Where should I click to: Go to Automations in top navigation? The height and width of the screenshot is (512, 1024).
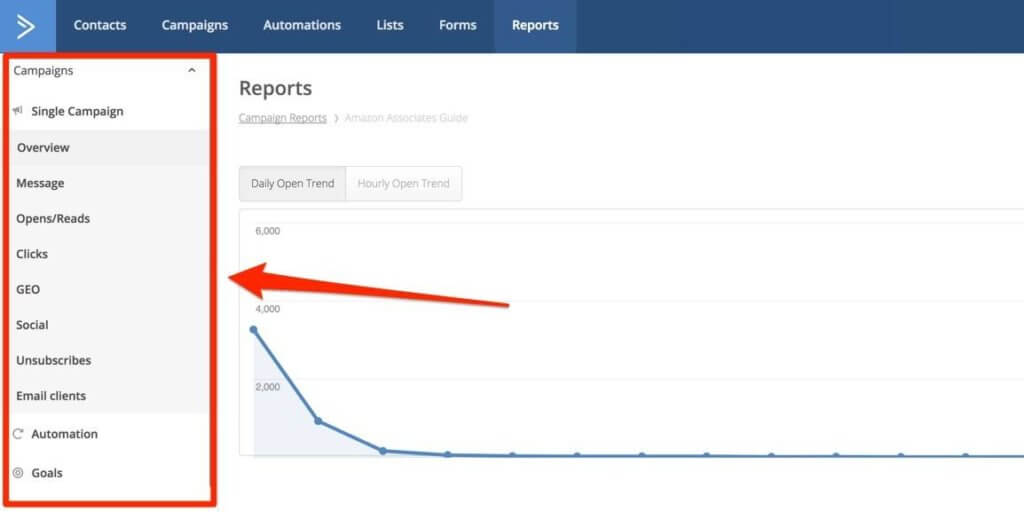click(x=302, y=25)
